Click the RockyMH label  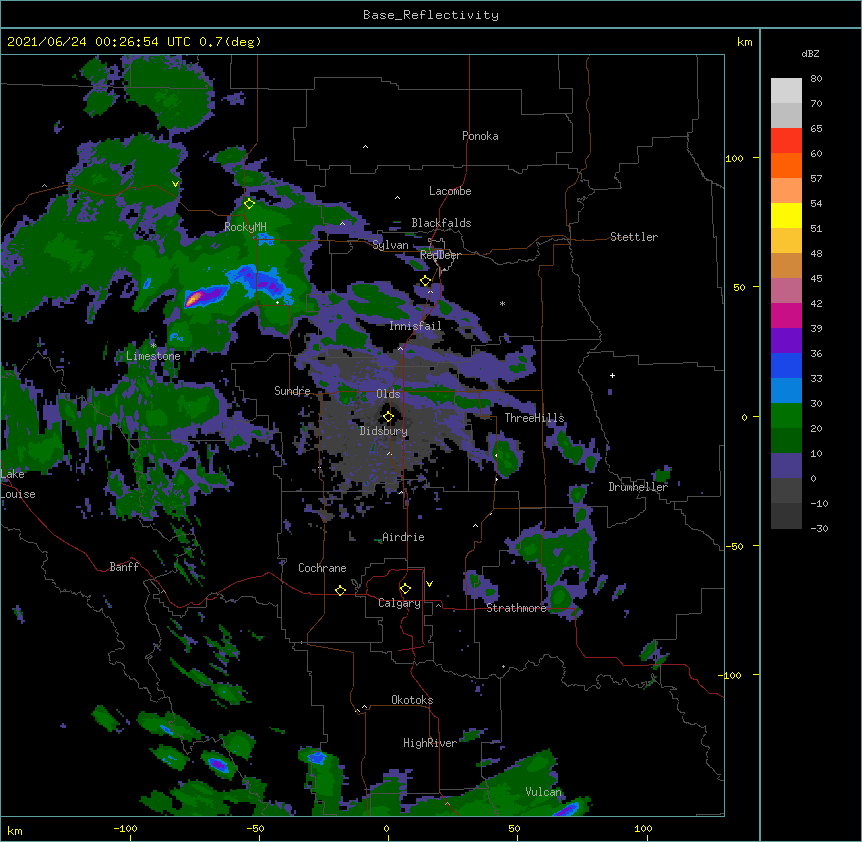(245, 227)
